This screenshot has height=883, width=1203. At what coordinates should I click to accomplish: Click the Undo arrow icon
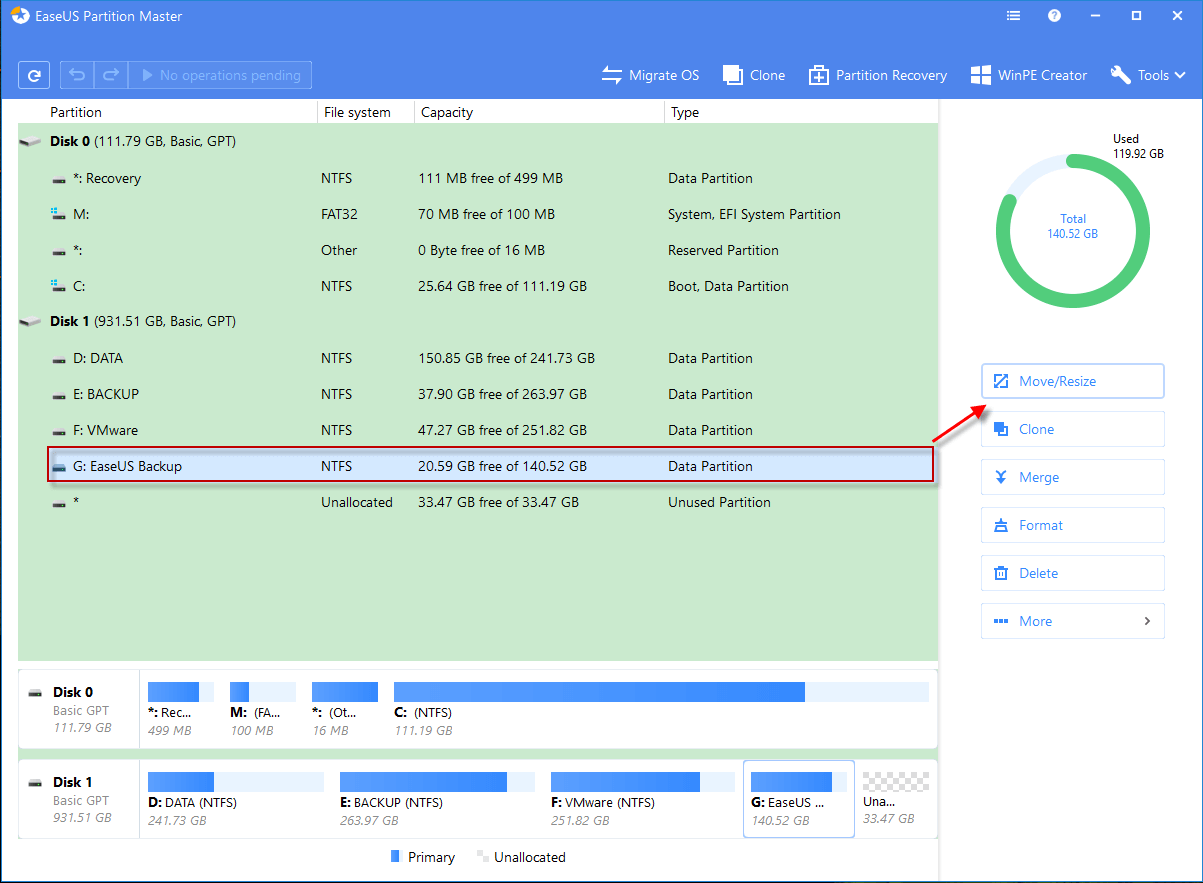pos(78,75)
